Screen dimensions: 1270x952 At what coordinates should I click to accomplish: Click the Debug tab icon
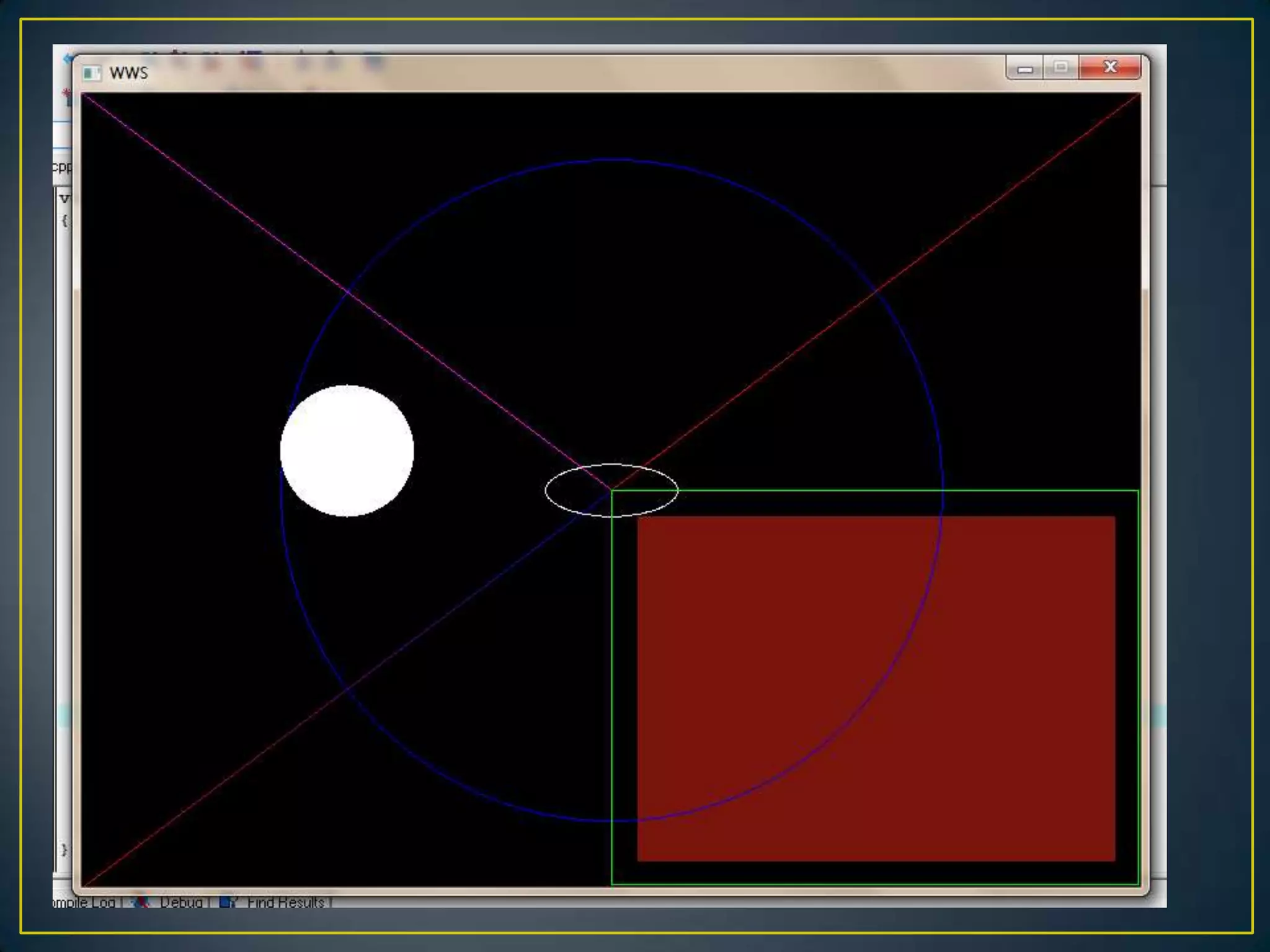(x=141, y=902)
